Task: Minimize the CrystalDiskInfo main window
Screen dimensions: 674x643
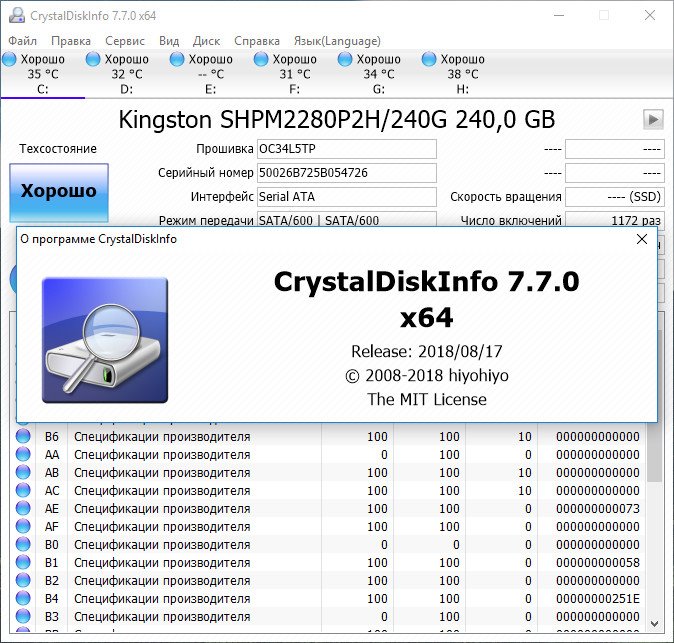Action: click(x=559, y=15)
